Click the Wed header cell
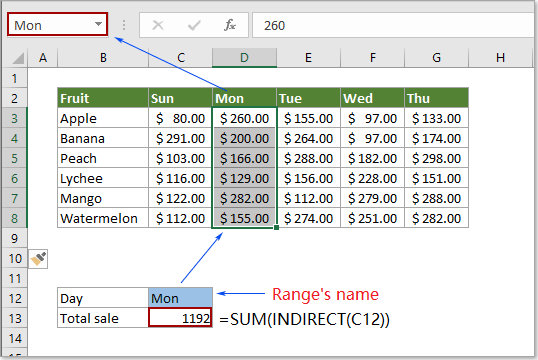This screenshot has width=538, height=360. (373, 98)
